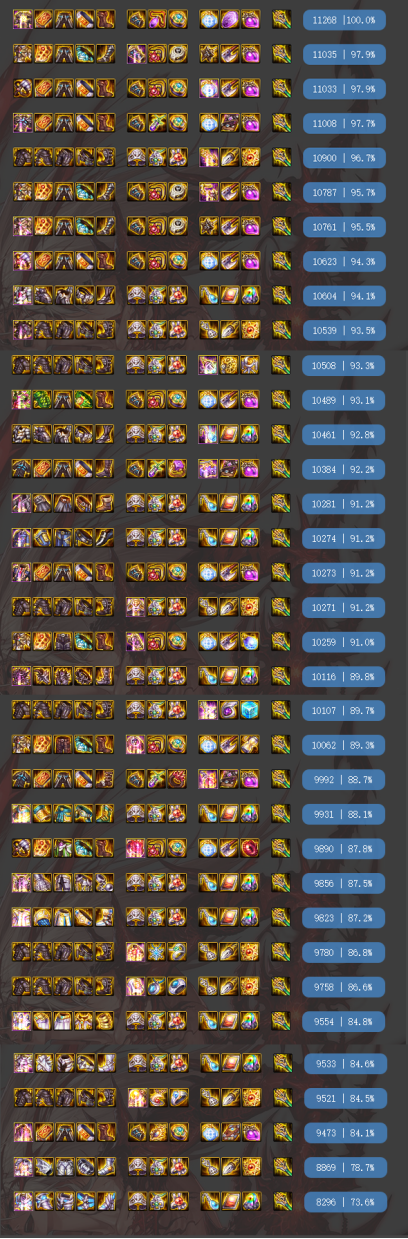Click the weapon icon beside the 10900 score

click(281, 157)
